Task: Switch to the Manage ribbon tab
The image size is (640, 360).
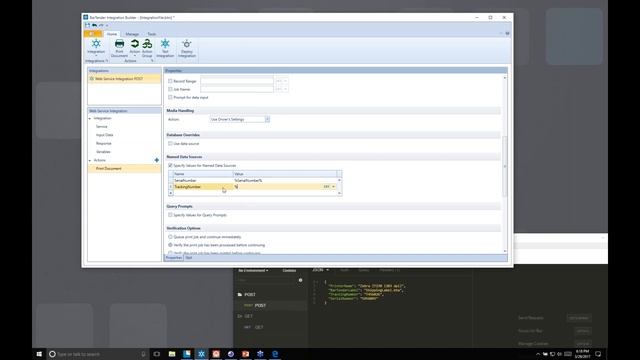Action: [132, 34]
